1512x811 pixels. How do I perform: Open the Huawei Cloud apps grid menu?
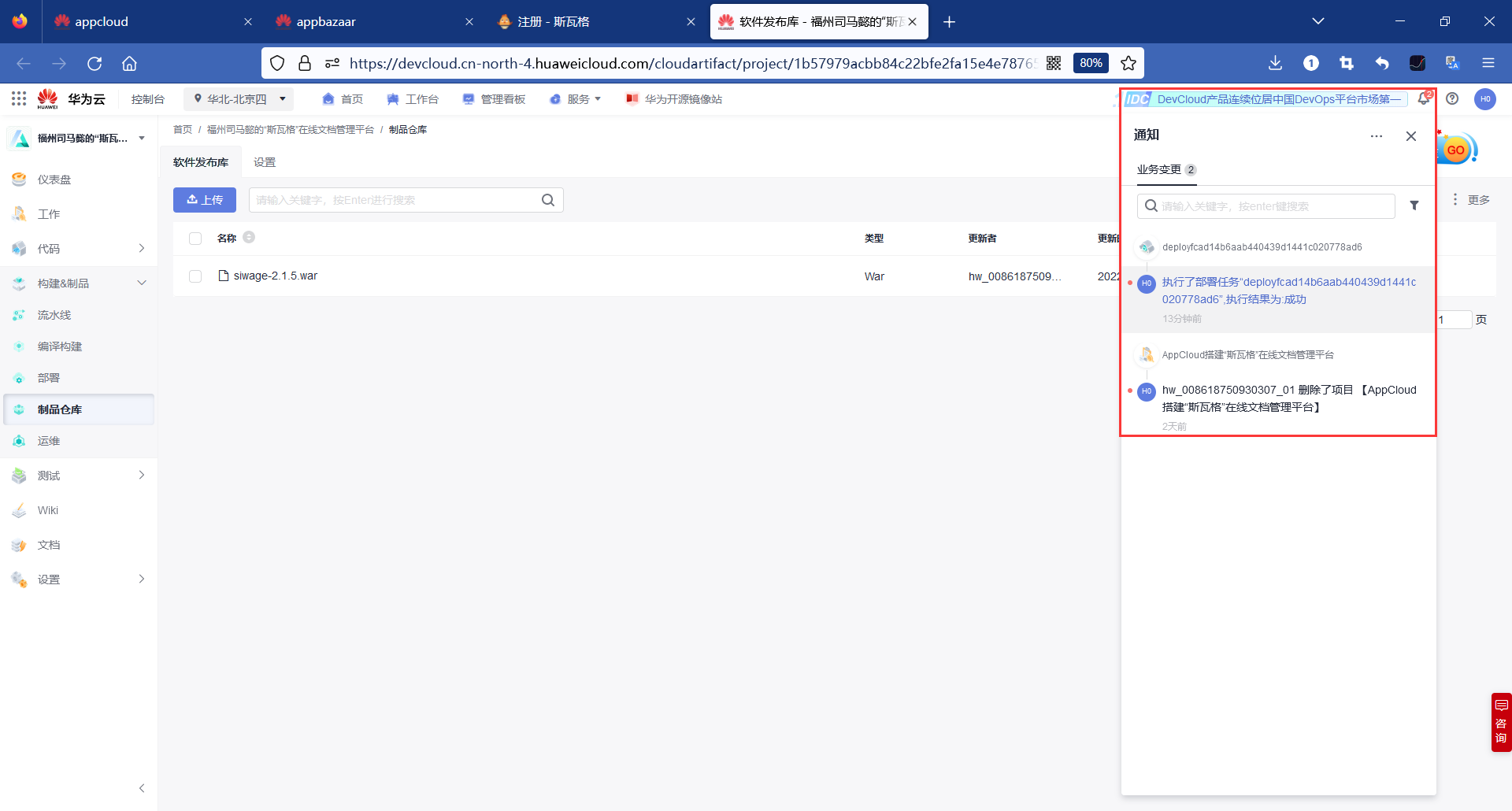19,98
